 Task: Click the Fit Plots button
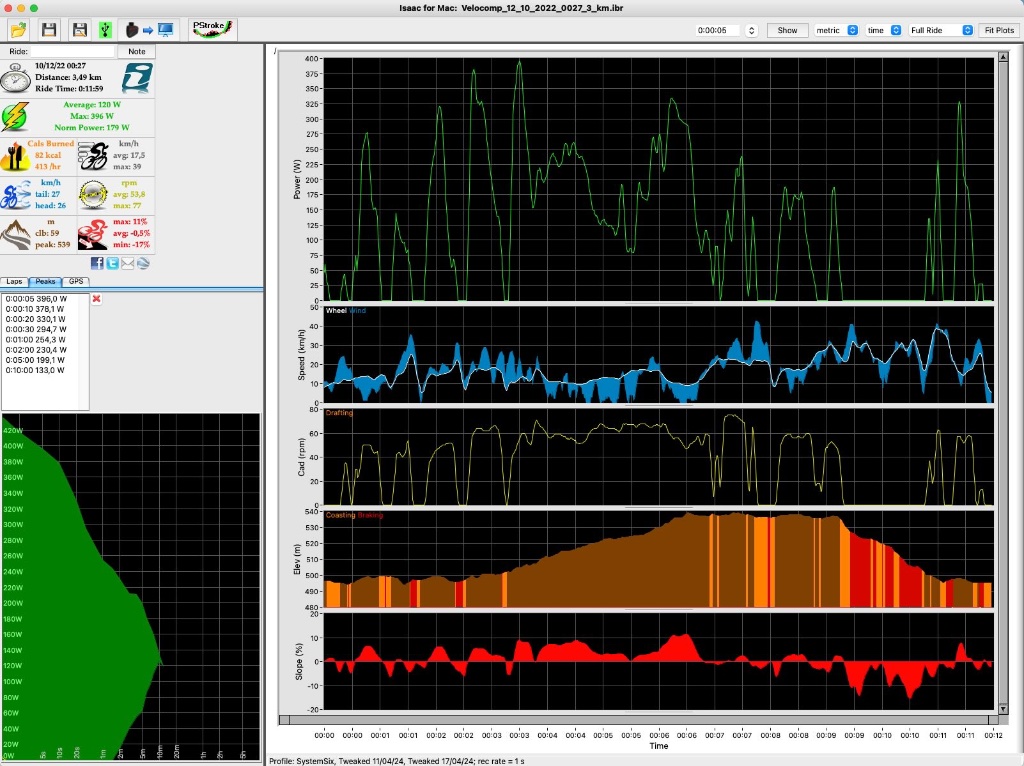pos(997,30)
